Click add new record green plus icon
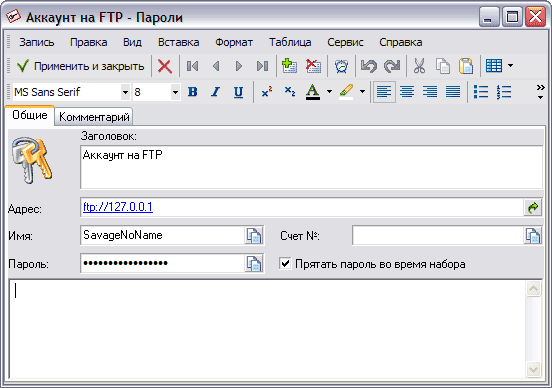The image size is (552, 388). coord(289,66)
